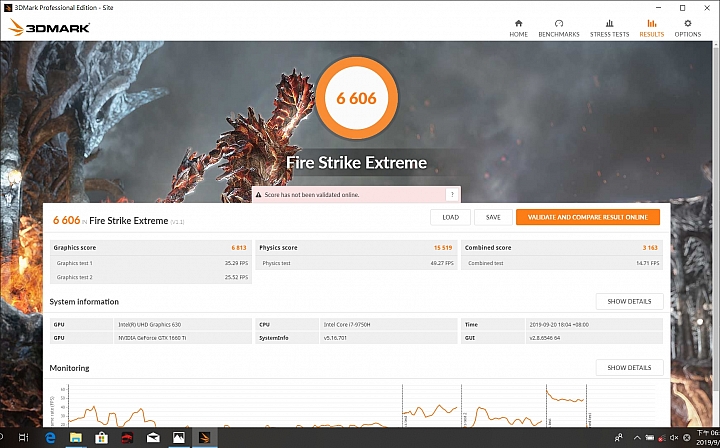Viewport: 720px width, 448px height.
Task: Click the SAVE button
Action: click(493, 217)
